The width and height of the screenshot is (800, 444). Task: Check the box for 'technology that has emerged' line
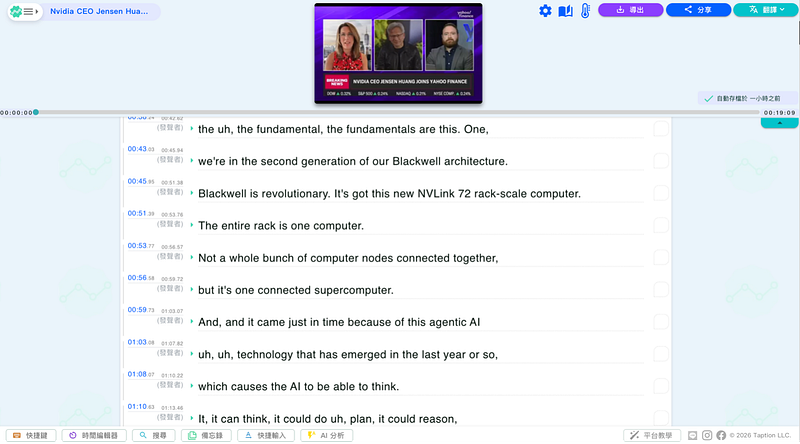(x=661, y=354)
